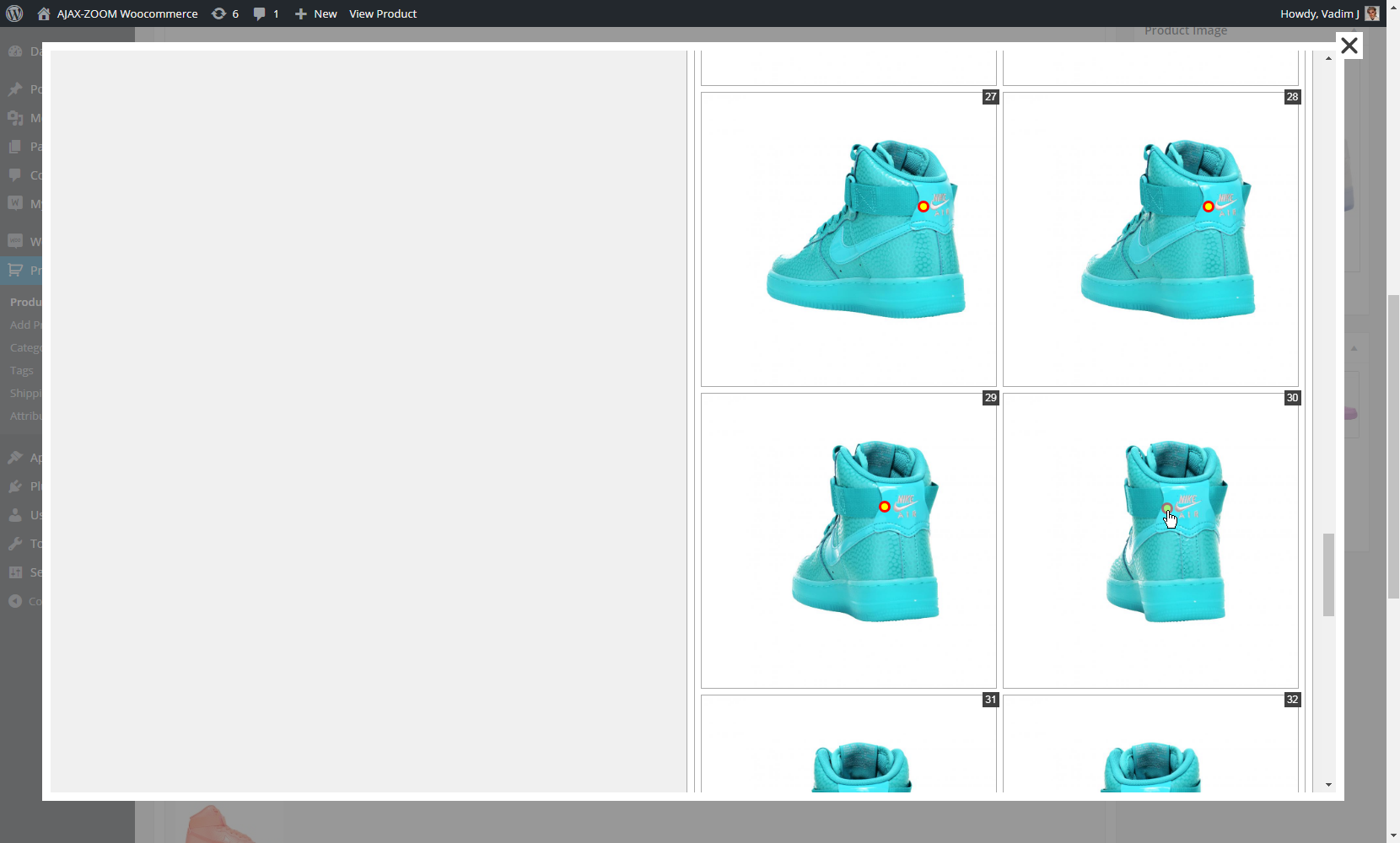Open Appearance brush icon in sidebar
The width and height of the screenshot is (1400, 843).
[x=15, y=457]
